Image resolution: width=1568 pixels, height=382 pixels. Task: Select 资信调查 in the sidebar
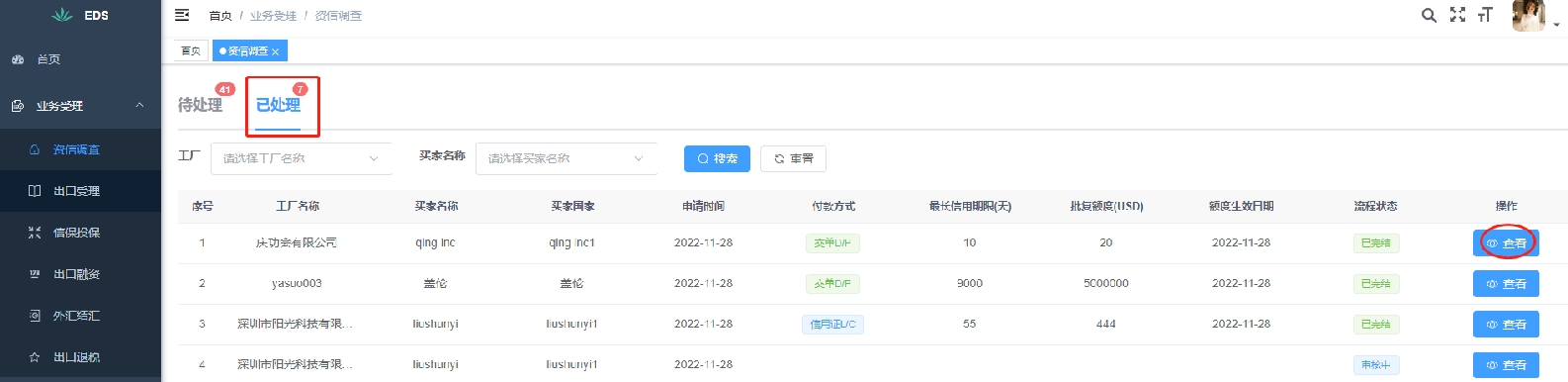80,149
